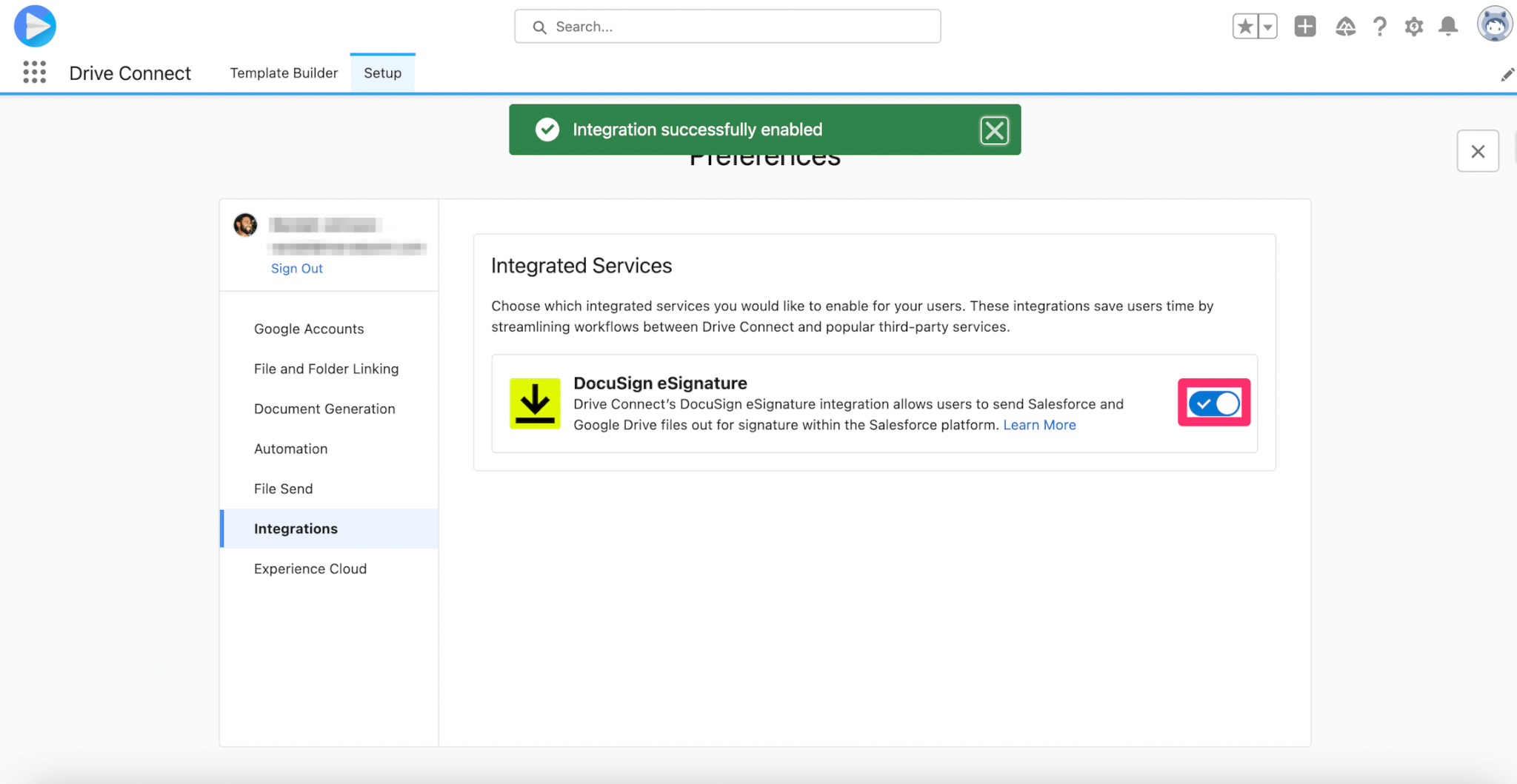Click the Drive Connect app name
The height and width of the screenshot is (784, 1517).
(x=130, y=73)
